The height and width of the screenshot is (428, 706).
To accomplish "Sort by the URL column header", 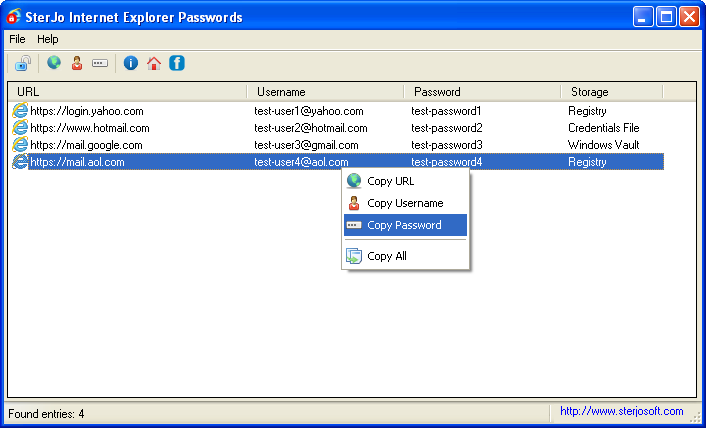I will pos(127,92).
